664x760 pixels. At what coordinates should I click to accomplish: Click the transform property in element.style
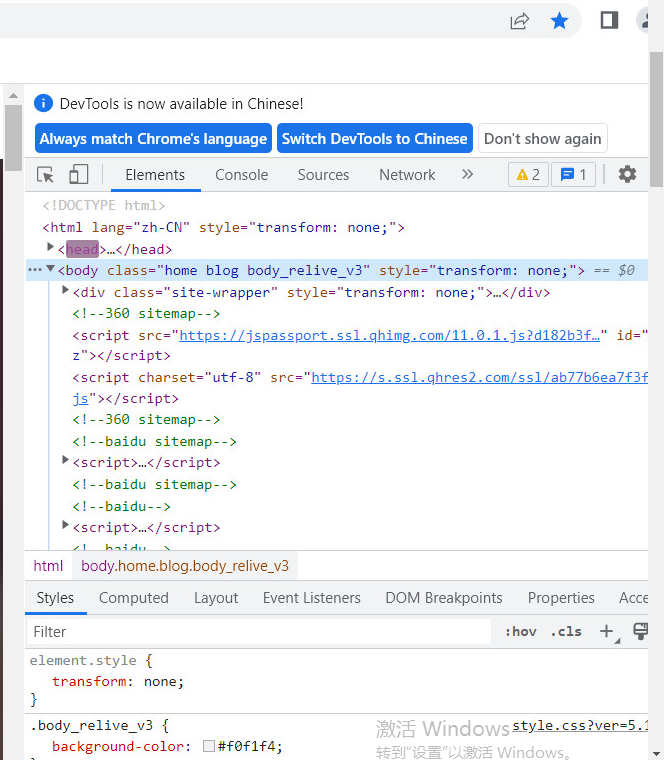point(89,681)
